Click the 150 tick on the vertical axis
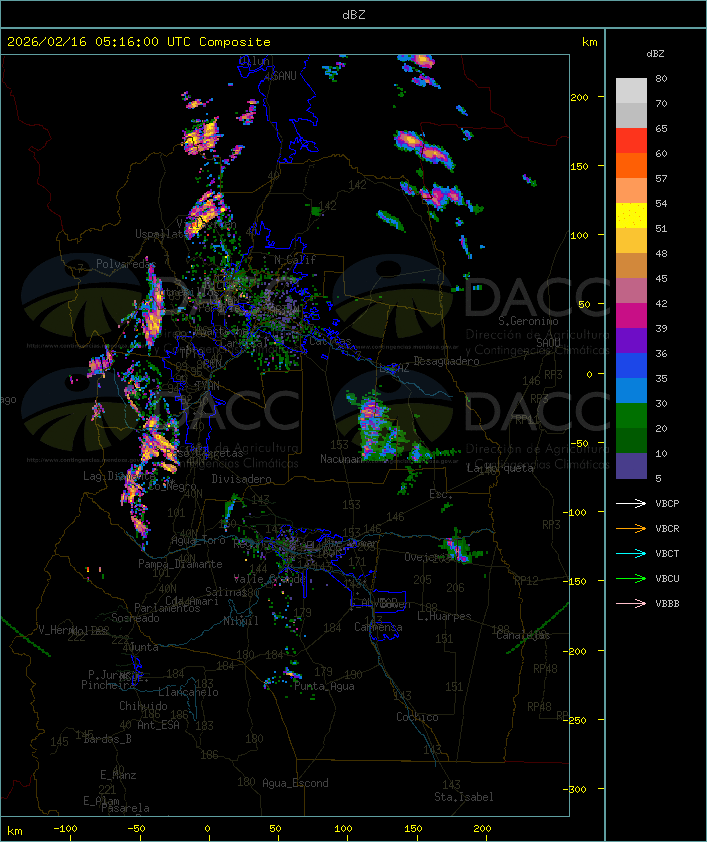This screenshot has height=842, width=707. (x=579, y=166)
